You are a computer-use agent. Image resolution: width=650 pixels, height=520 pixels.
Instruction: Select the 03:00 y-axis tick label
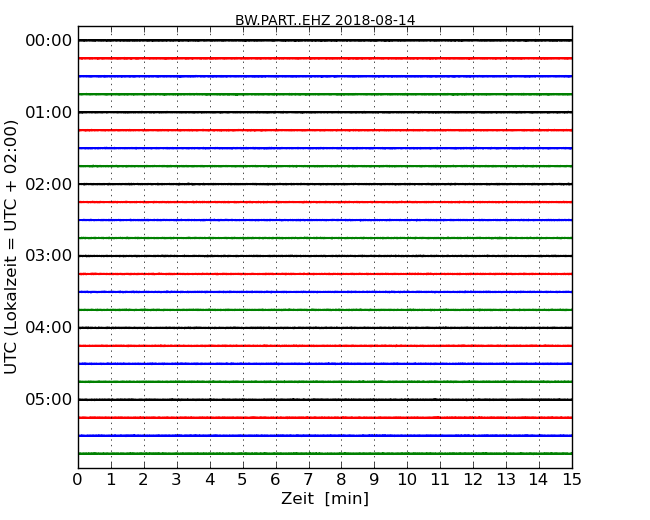[49, 256]
